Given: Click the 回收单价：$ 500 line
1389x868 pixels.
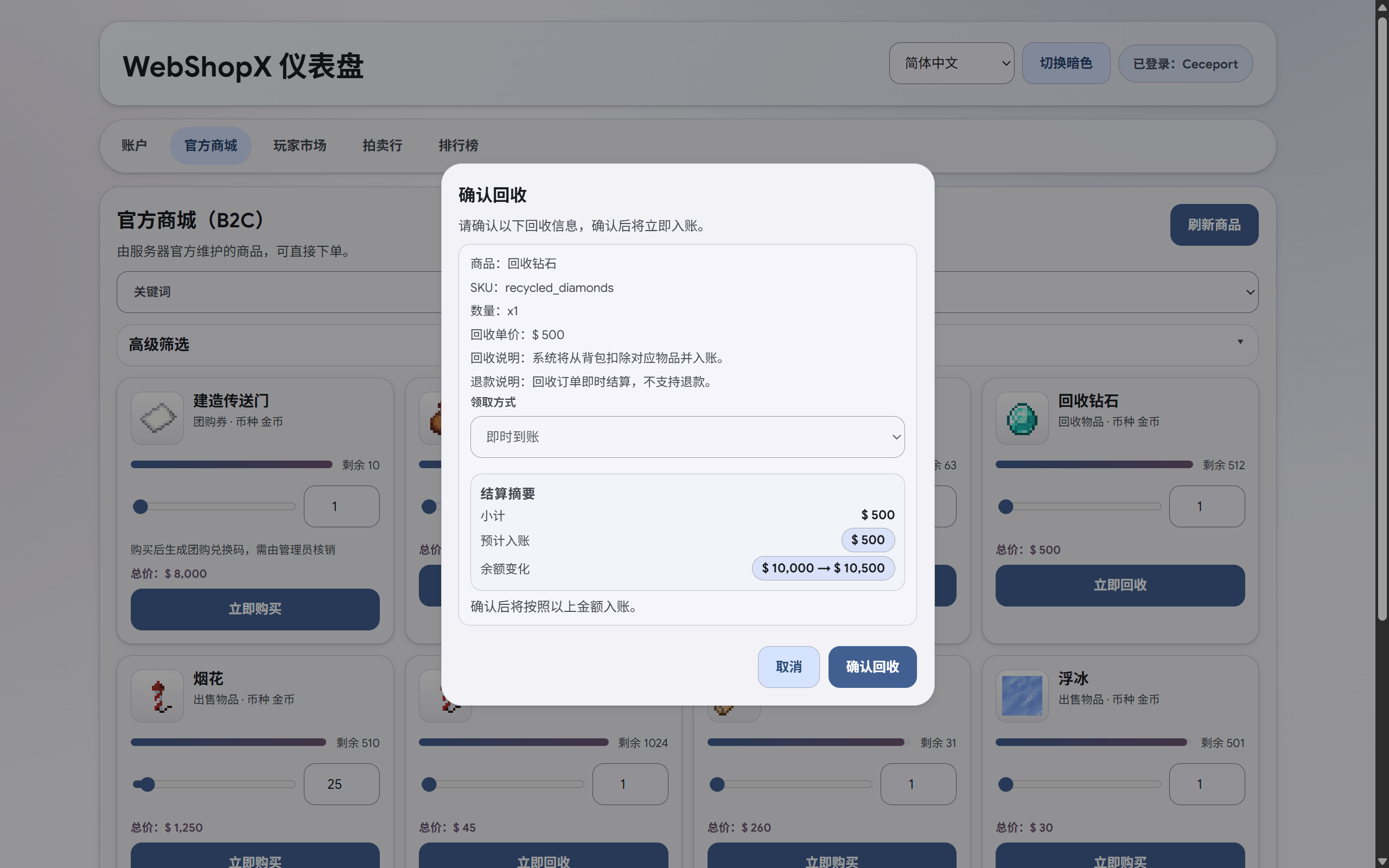Looking at the screenshot, I should tap(517, 335).
